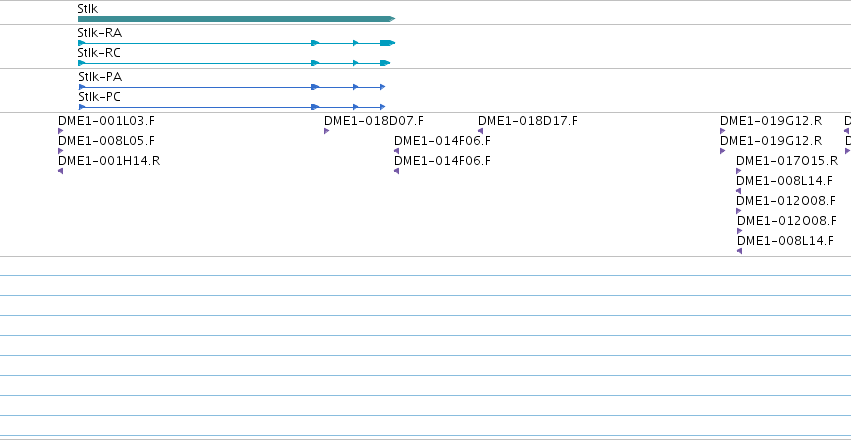Select the arrow glyph under DME1-001H14.R

(60, 171)
